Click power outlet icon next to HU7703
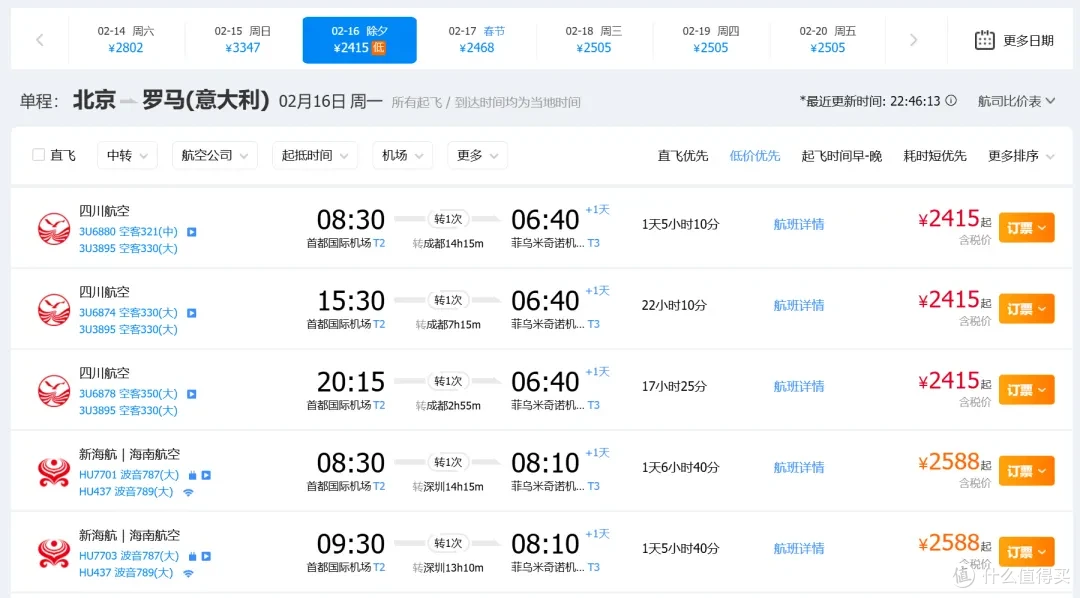 [x=192, y=556]
